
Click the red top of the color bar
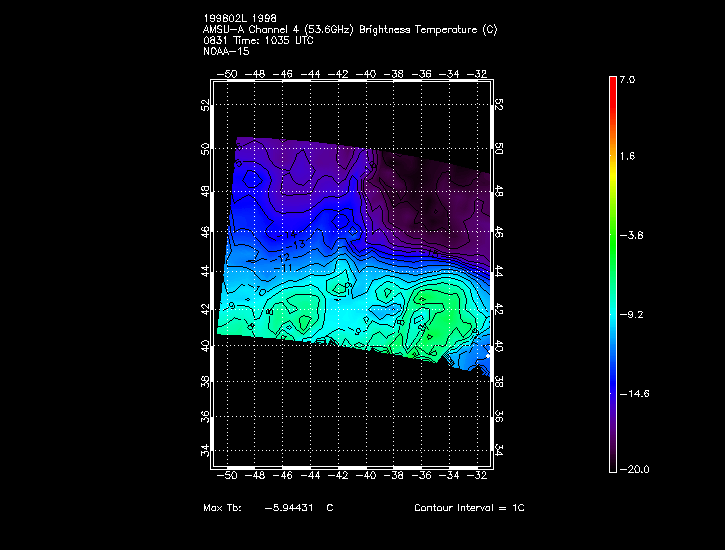click(612, 84)
